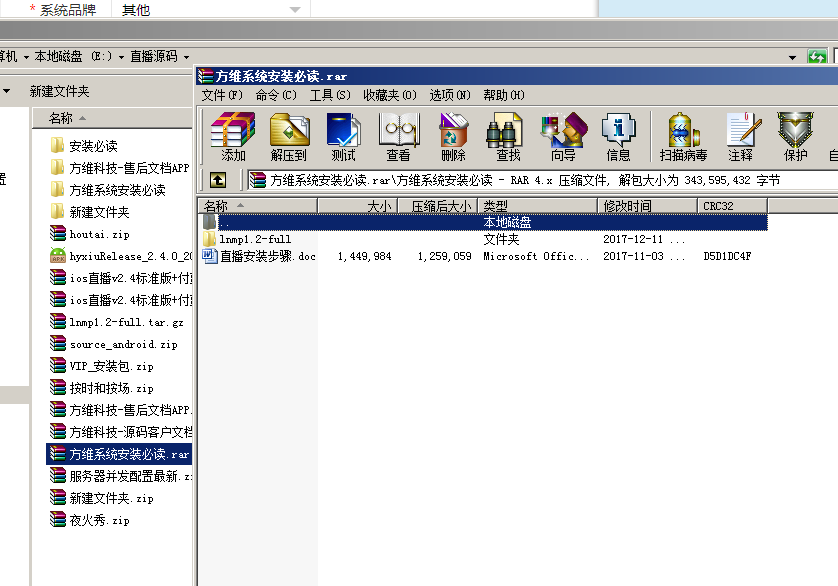Open the 收藏夹(O) menu
The image size is (838, 586).
click(390, 95)
